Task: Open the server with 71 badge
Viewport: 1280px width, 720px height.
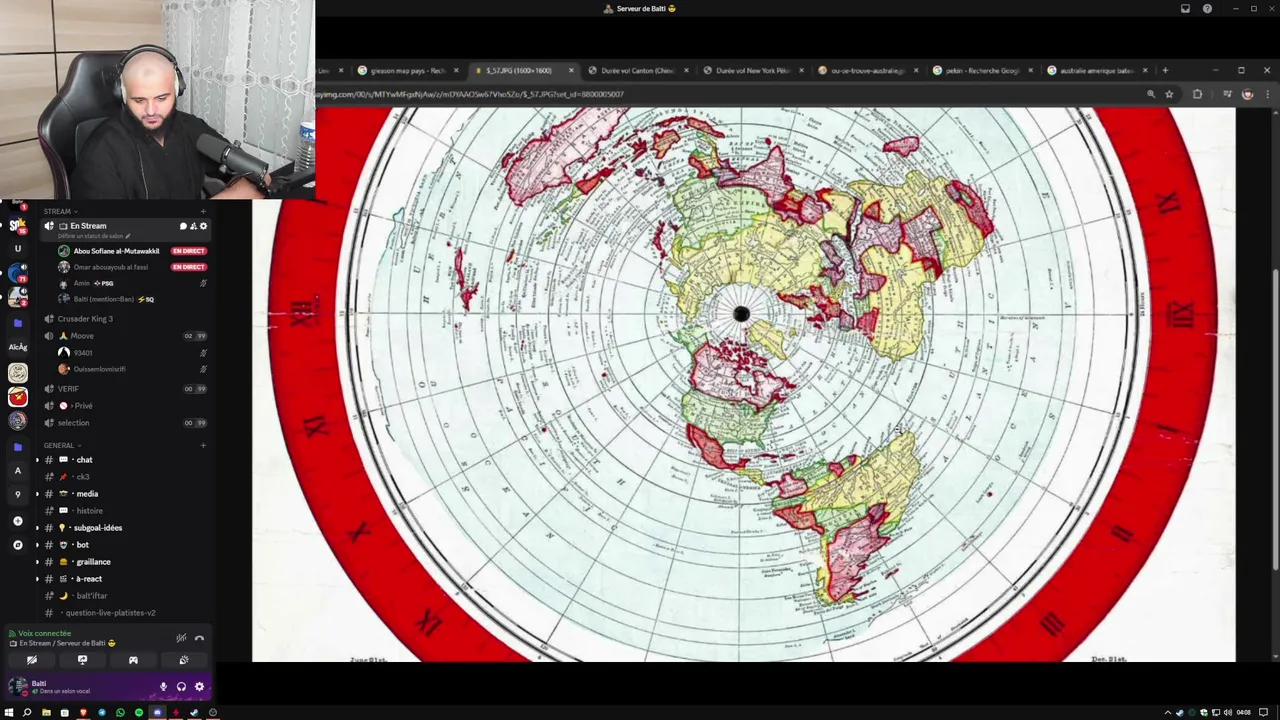Action: coord(17,273)
